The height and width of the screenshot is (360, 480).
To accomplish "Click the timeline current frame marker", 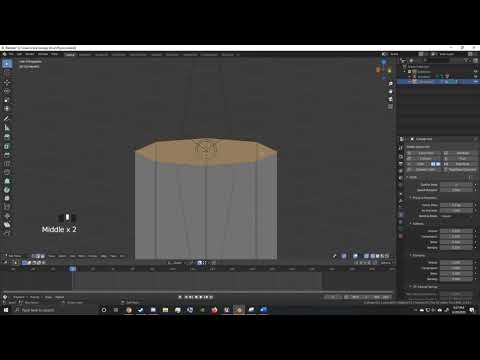I will tap(73, 269).
